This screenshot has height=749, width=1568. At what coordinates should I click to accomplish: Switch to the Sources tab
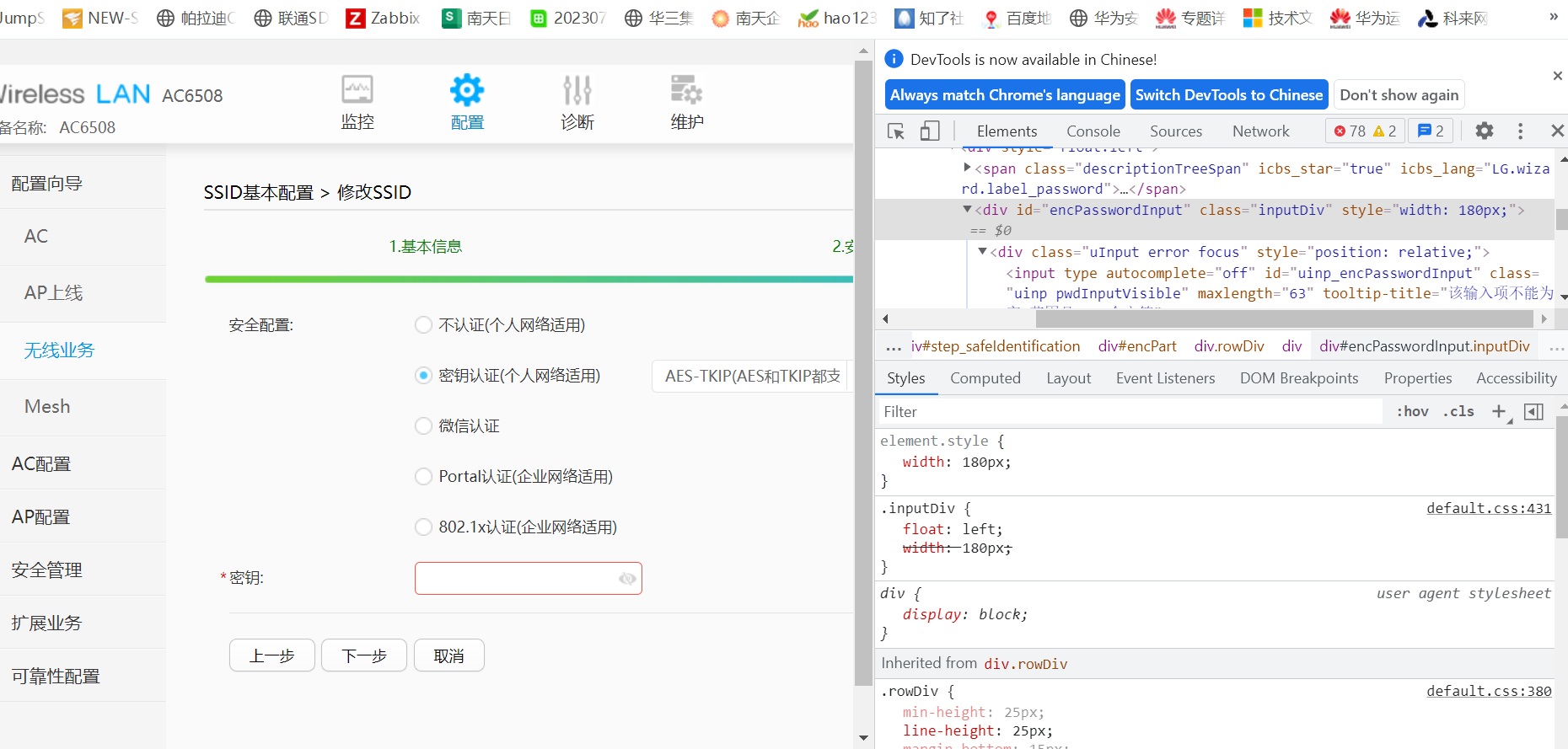(x=1176, y=131)
